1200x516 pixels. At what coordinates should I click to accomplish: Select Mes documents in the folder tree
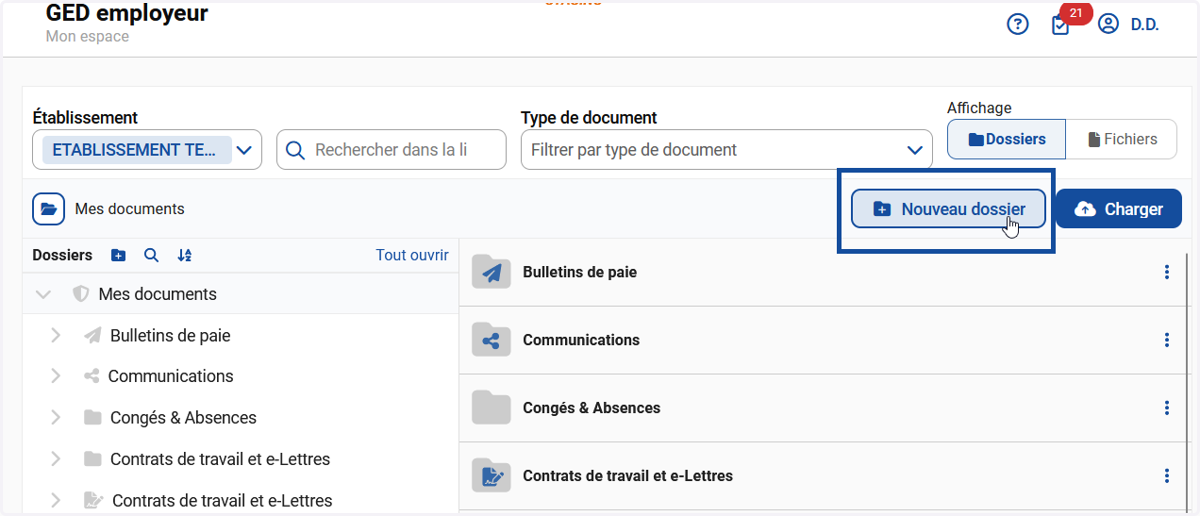pyautogui.click(x=157, y=294)
